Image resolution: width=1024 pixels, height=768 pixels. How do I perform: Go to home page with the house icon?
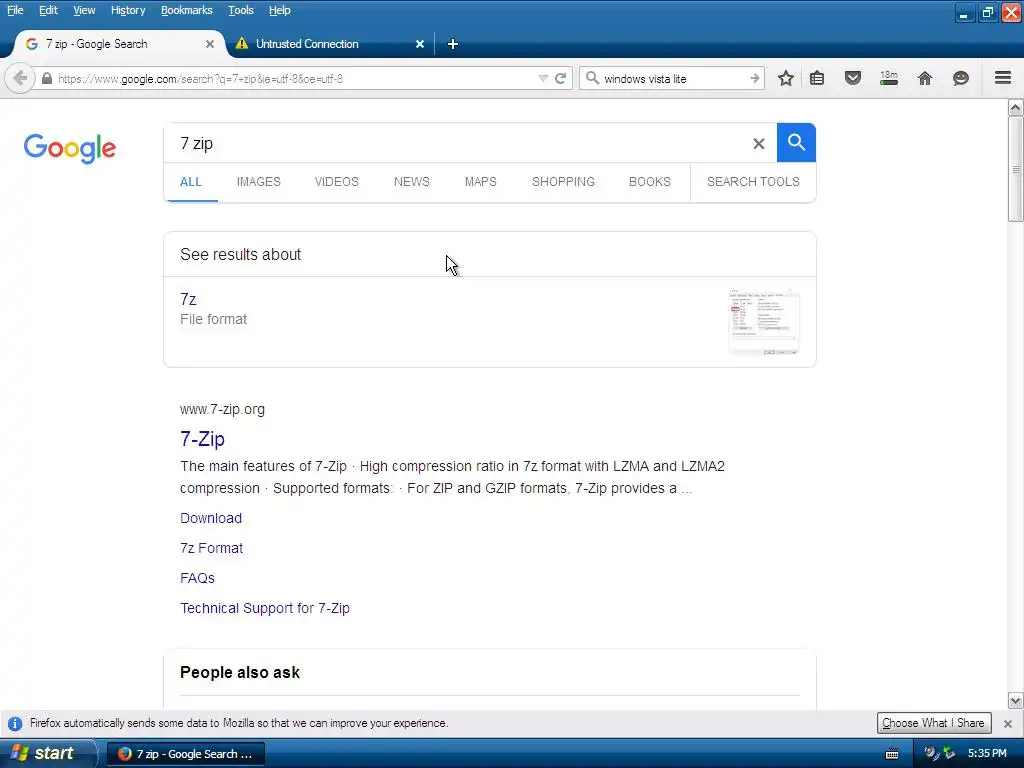click(925, 78)
